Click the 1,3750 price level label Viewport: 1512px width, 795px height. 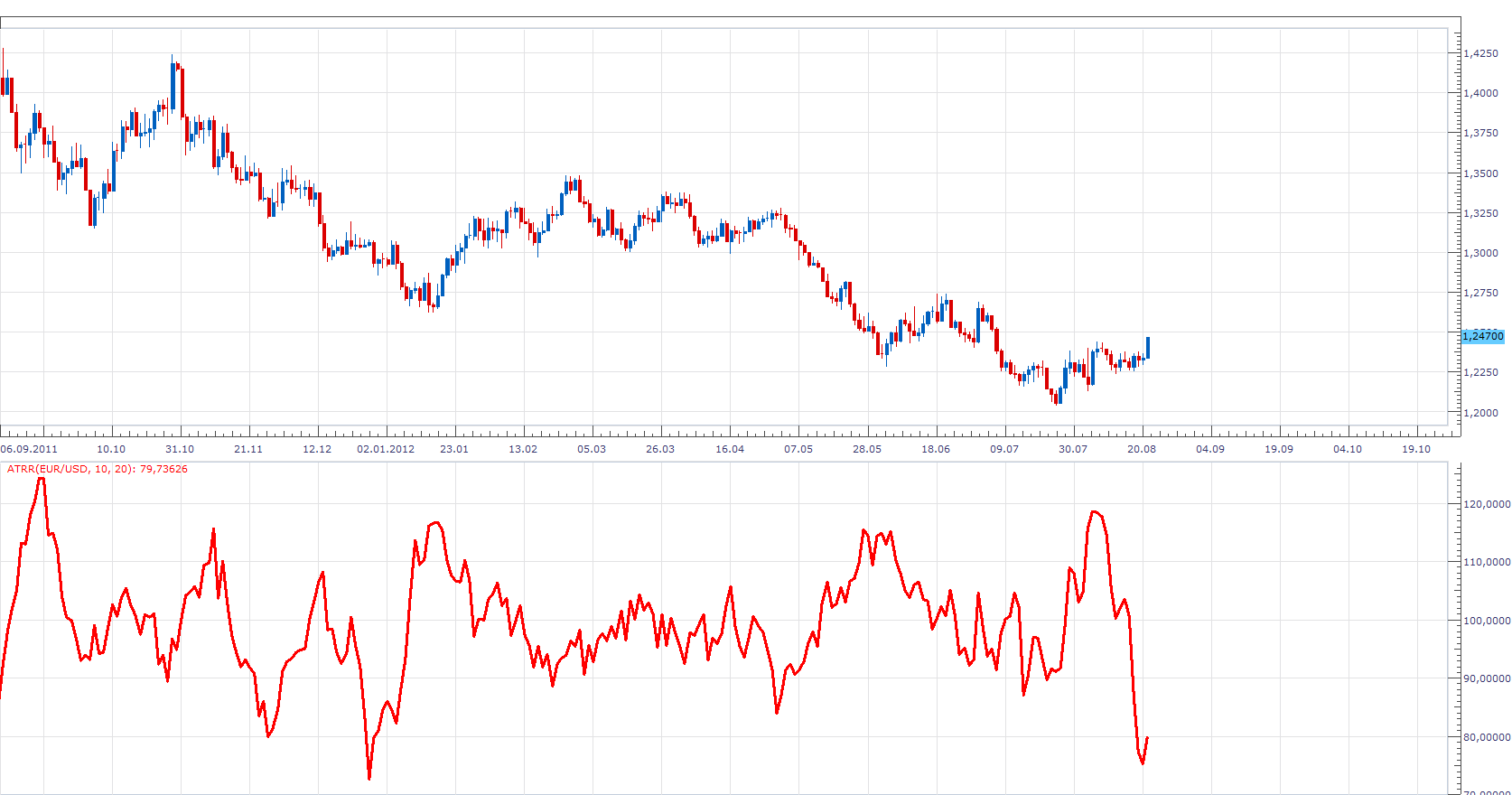[1481, 133]
